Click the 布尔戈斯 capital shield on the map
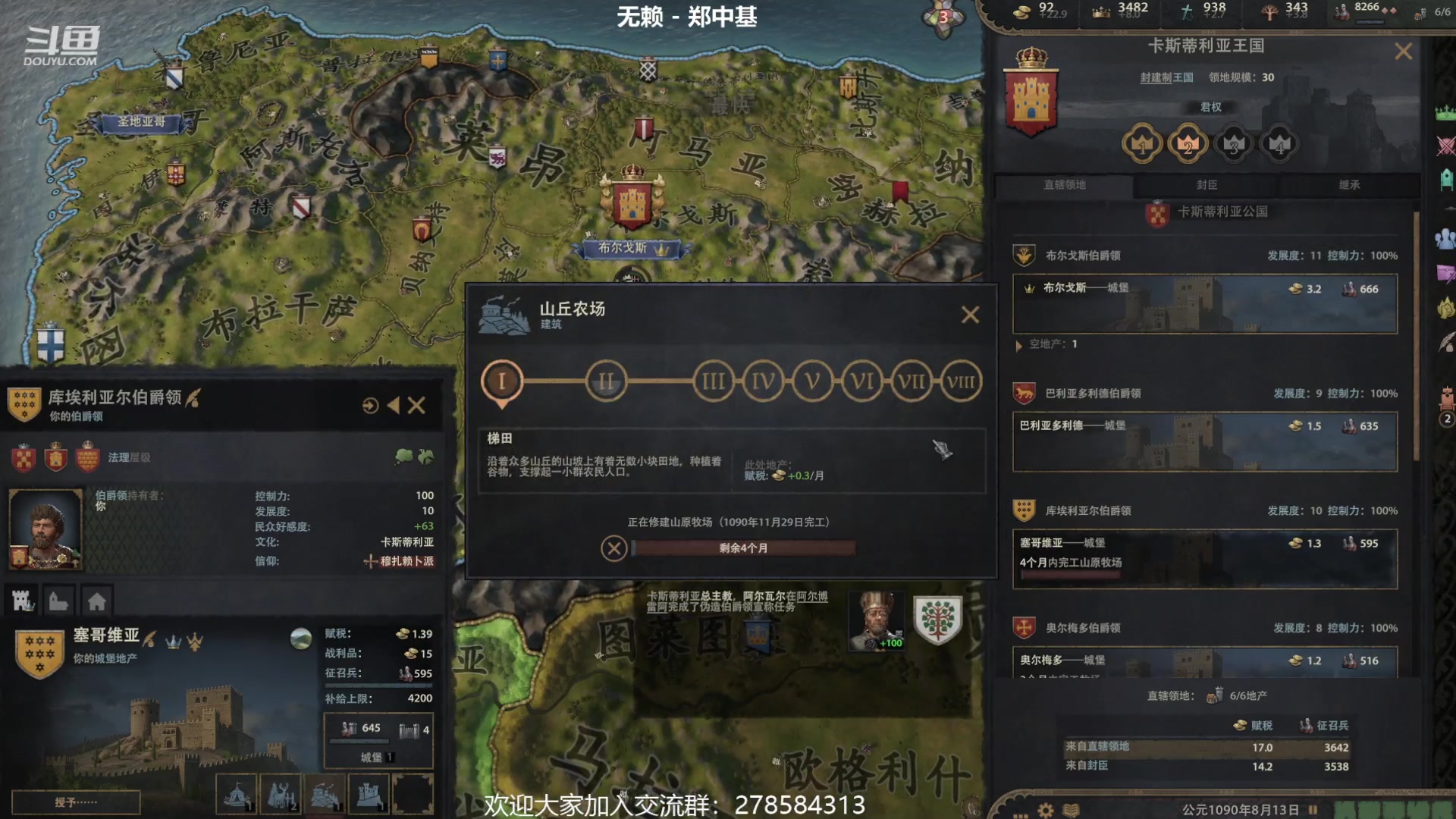The width and height of the screenshot is (1456, 819). [x=632, y=198]
